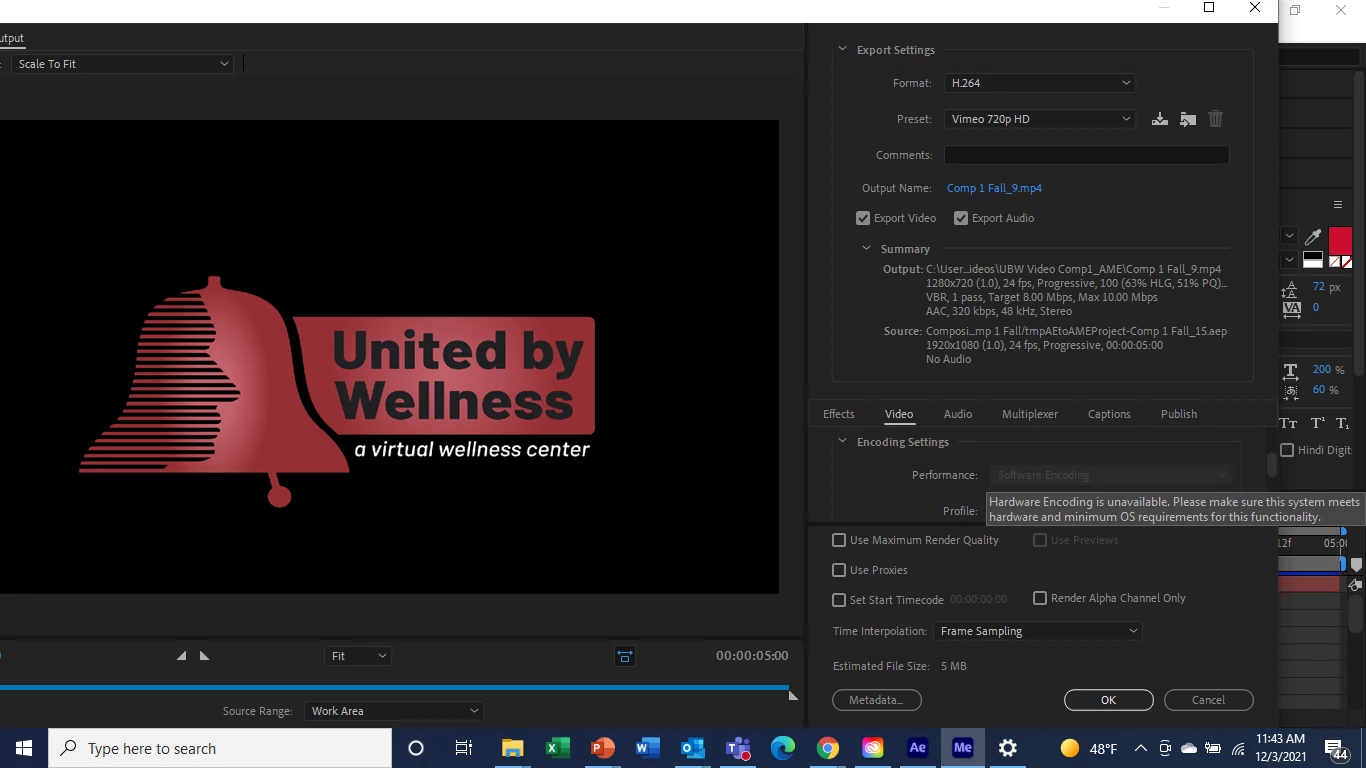Click the Comments input field
The height and width of the screenshot is (768, 1366).
[1086, 155]
